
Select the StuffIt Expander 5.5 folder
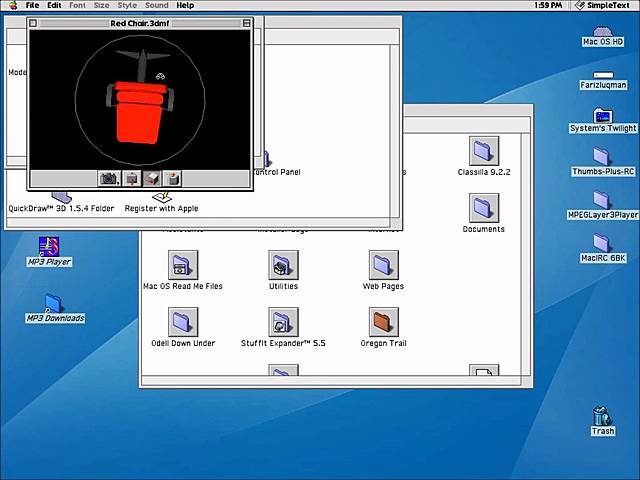[x=283, y=328]
